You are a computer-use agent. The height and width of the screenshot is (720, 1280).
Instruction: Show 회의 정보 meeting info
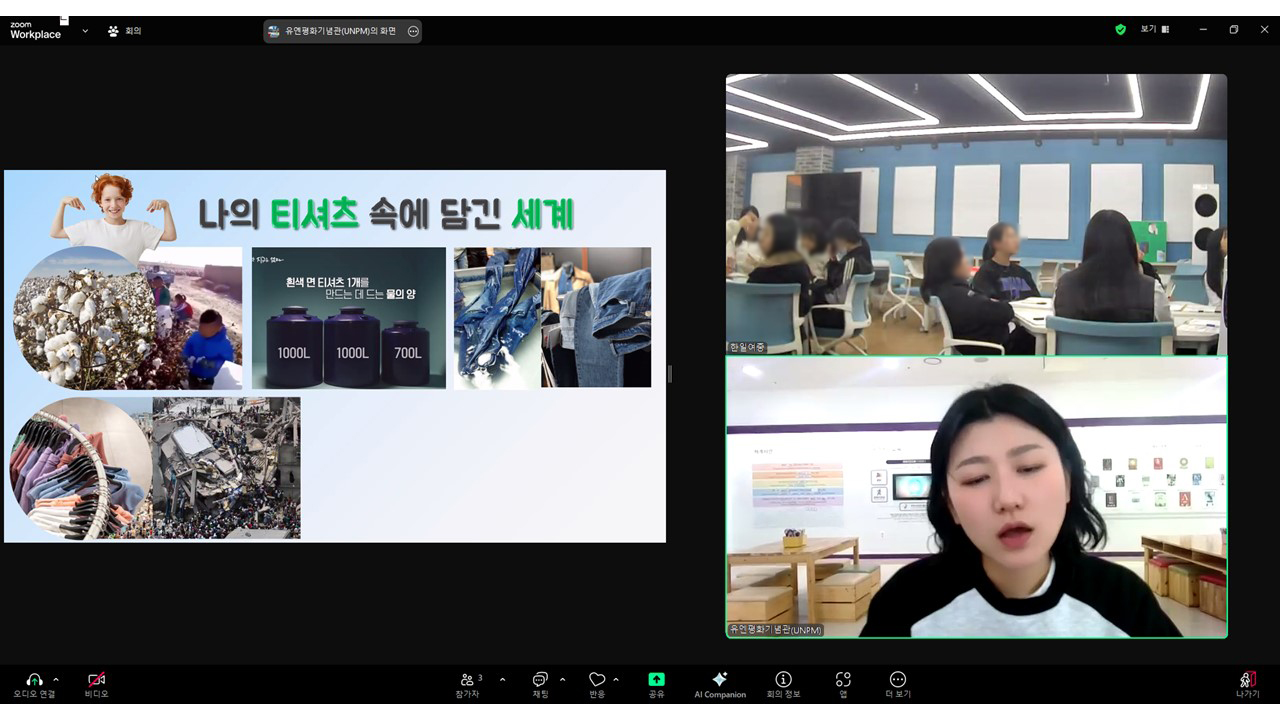783,680
